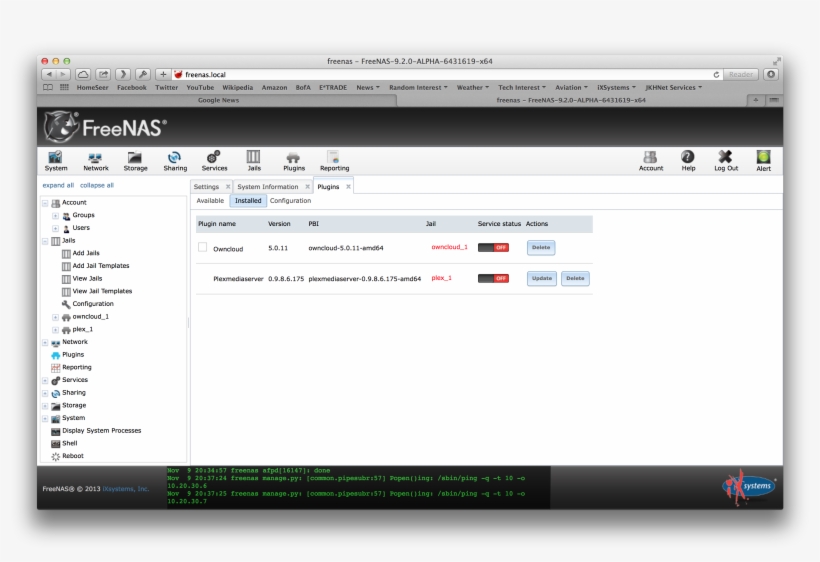Open Shell in the sidebar tree
Screen dimensions: 820x562
(69, 443)
